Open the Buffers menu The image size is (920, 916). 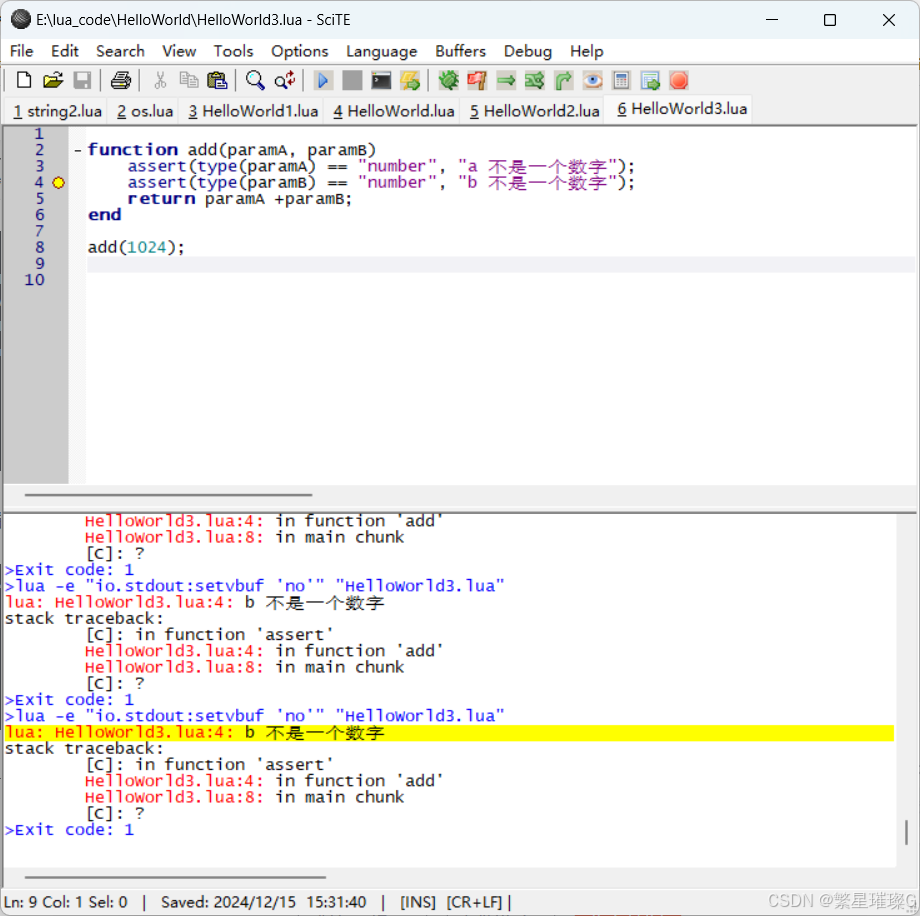click(x=461, y=52)
